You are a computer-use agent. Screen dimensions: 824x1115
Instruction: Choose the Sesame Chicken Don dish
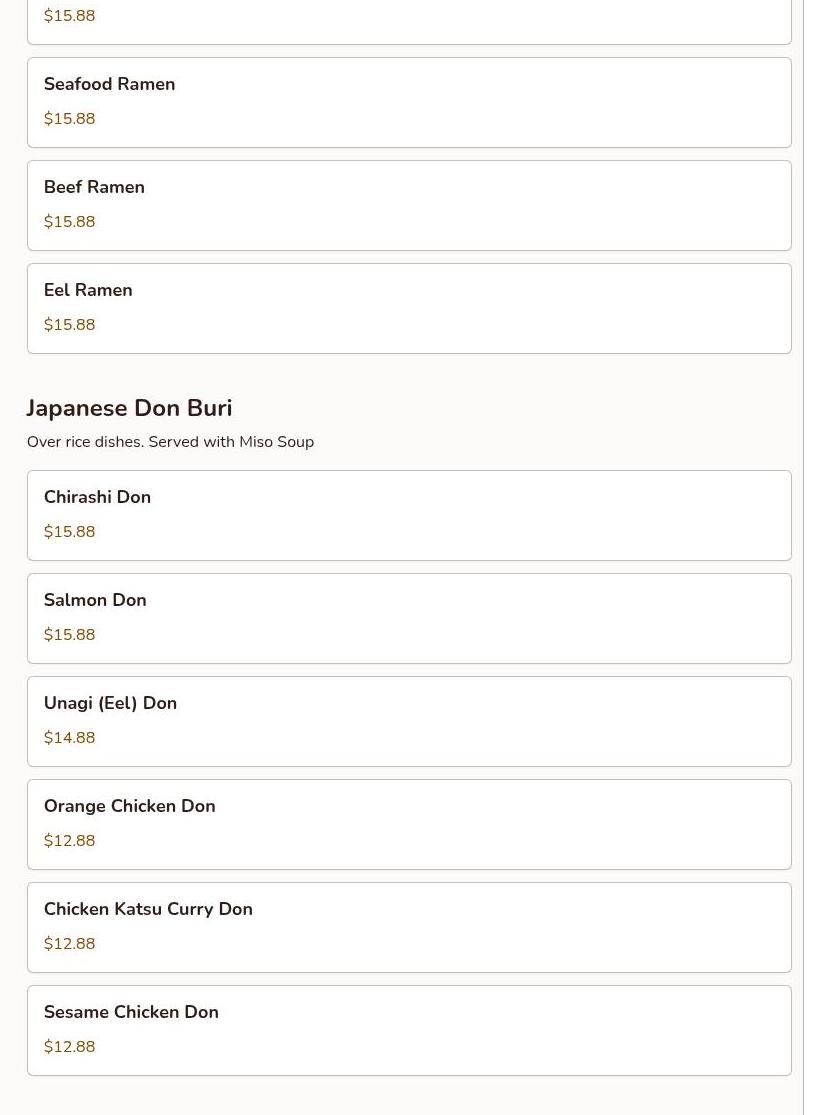click(x=409, y=1031)
